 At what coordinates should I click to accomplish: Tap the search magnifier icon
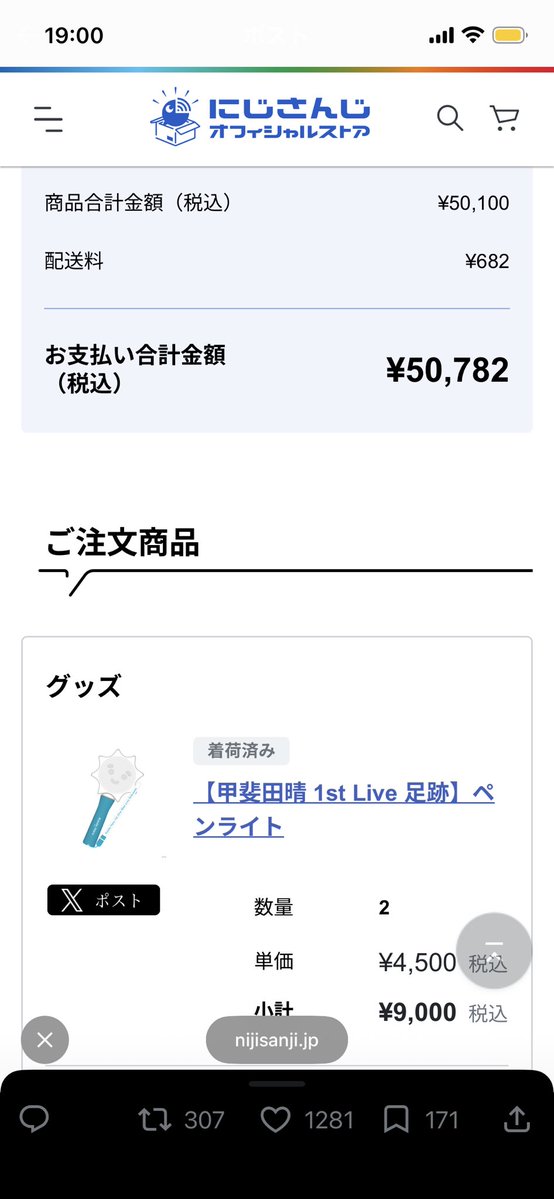tap(450, 119)
